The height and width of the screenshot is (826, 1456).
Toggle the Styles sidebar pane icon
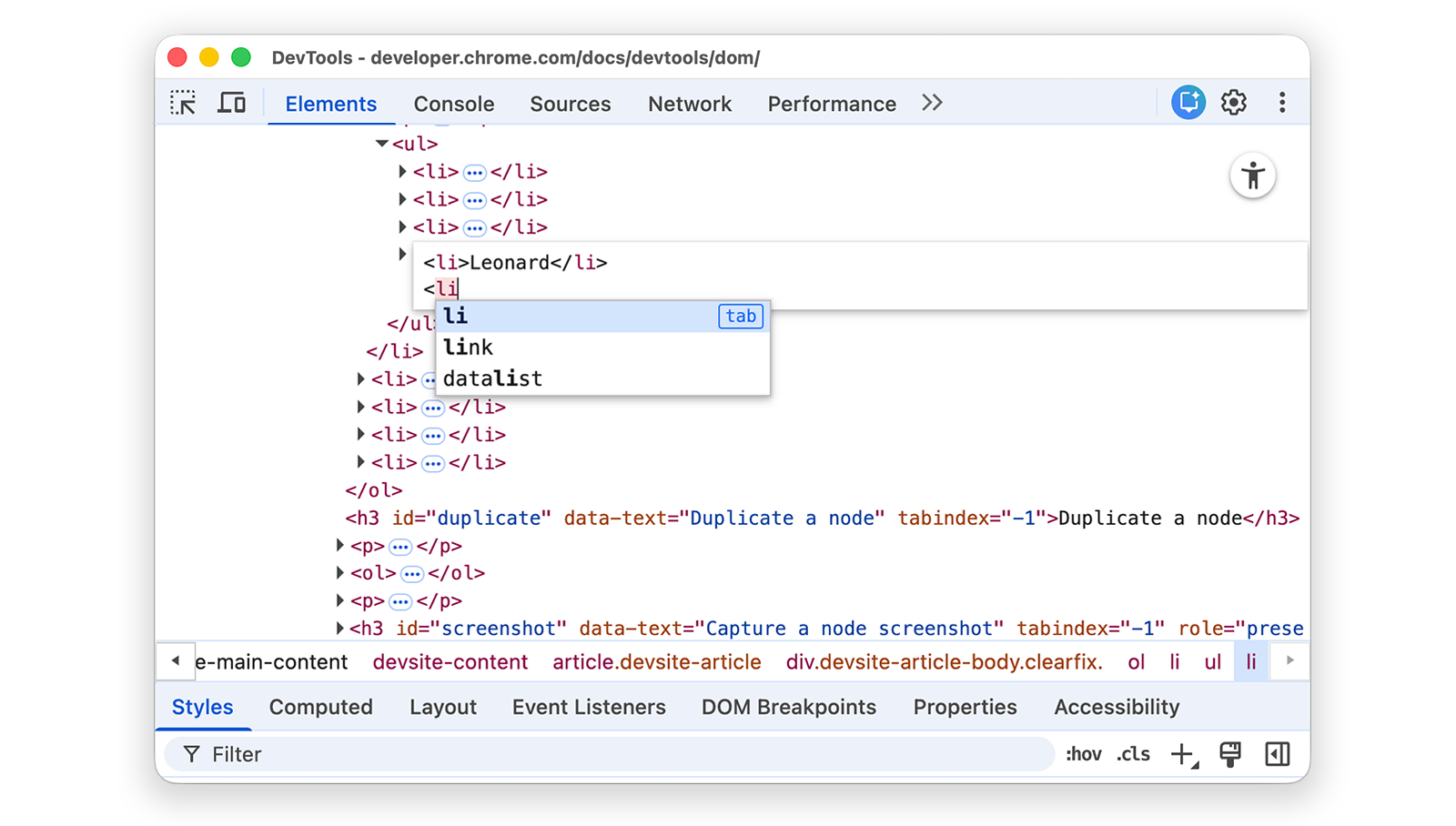click(x=1278, y=753)
